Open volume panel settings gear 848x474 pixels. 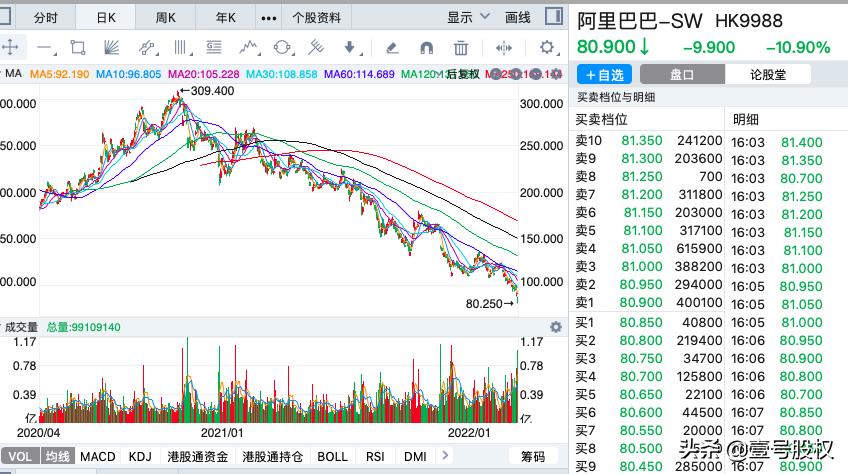pos(555,327)
